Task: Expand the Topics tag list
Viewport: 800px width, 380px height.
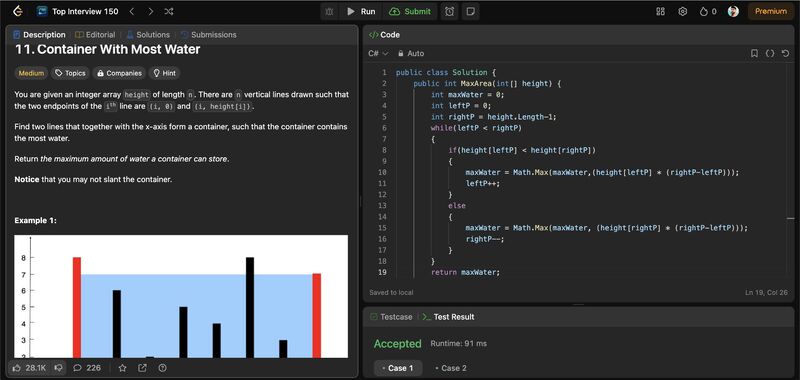Action: 70,73
